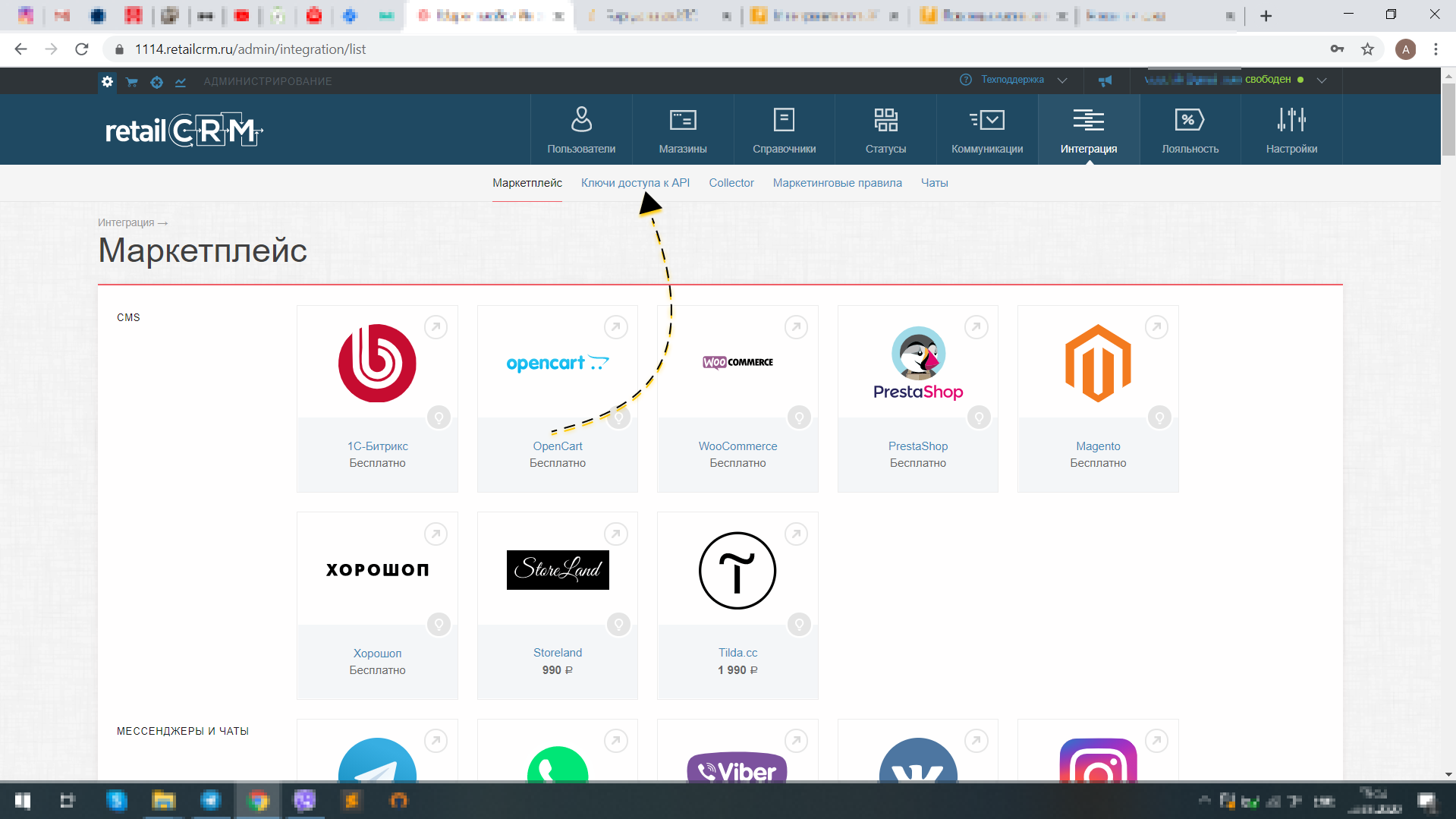The image size is (1456, 819).
Task: Open PrestaShop via its external arrow icon
Action: [x=977, y=327]
